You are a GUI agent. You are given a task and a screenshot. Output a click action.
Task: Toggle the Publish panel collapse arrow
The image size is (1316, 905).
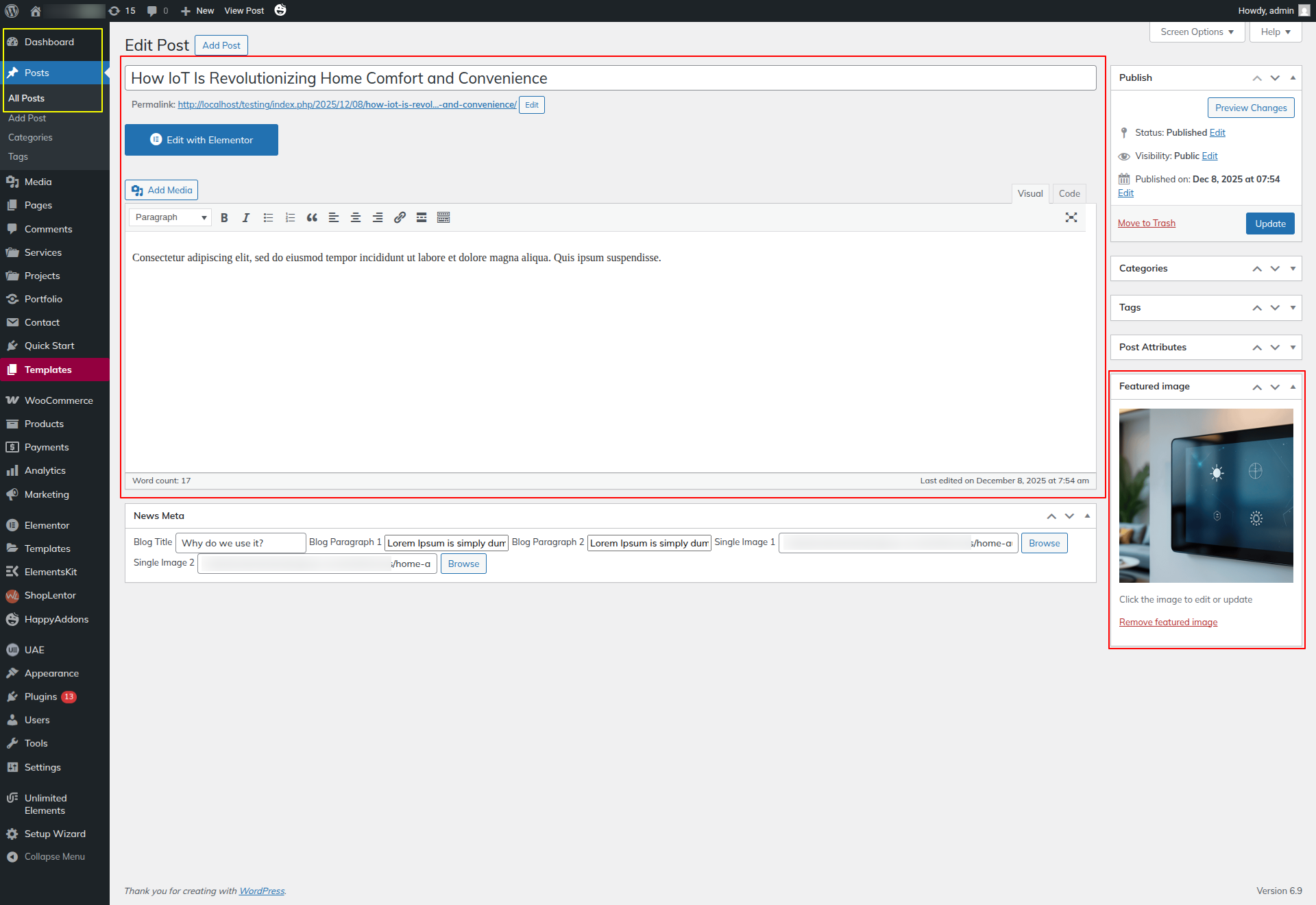1293,77
